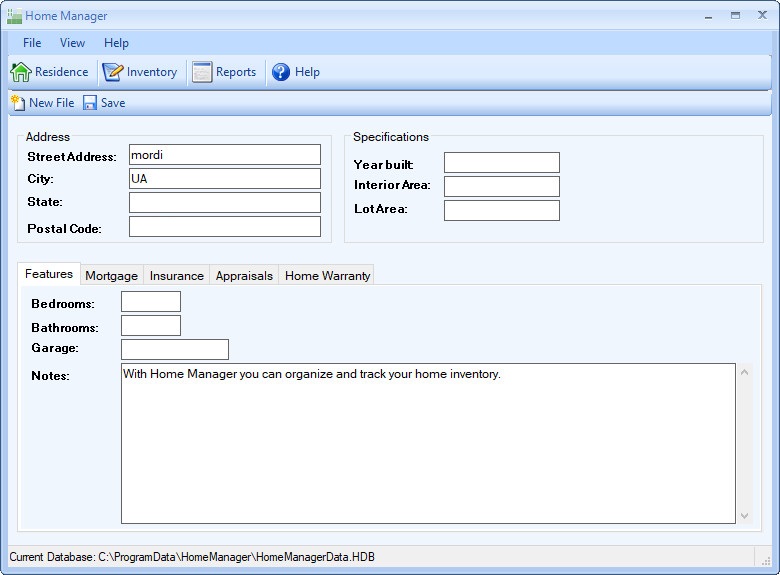
Task: Close the Home Manager window
Action: pos(762,15)
